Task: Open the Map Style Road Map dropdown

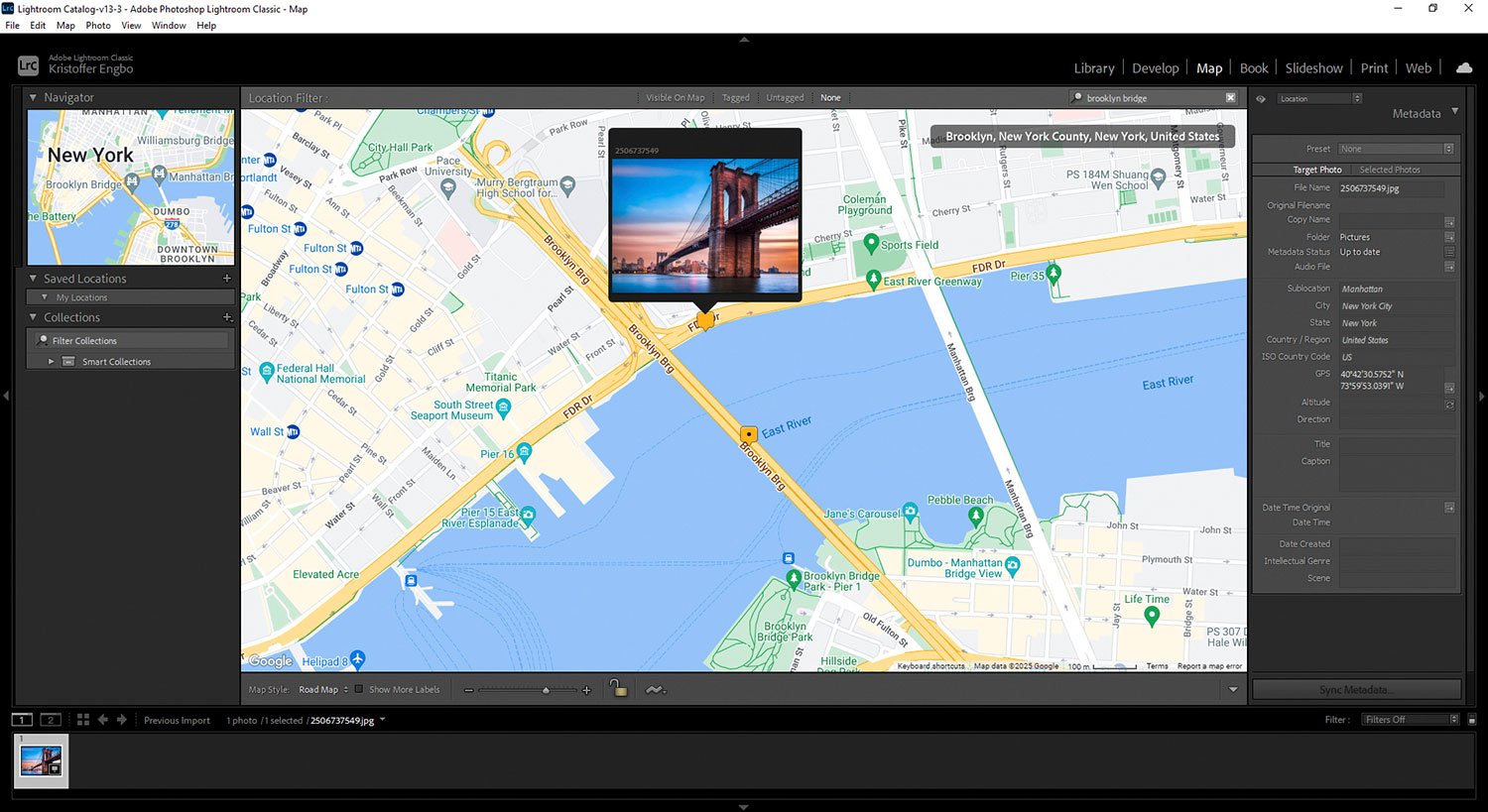Action: tap(322, 690)
